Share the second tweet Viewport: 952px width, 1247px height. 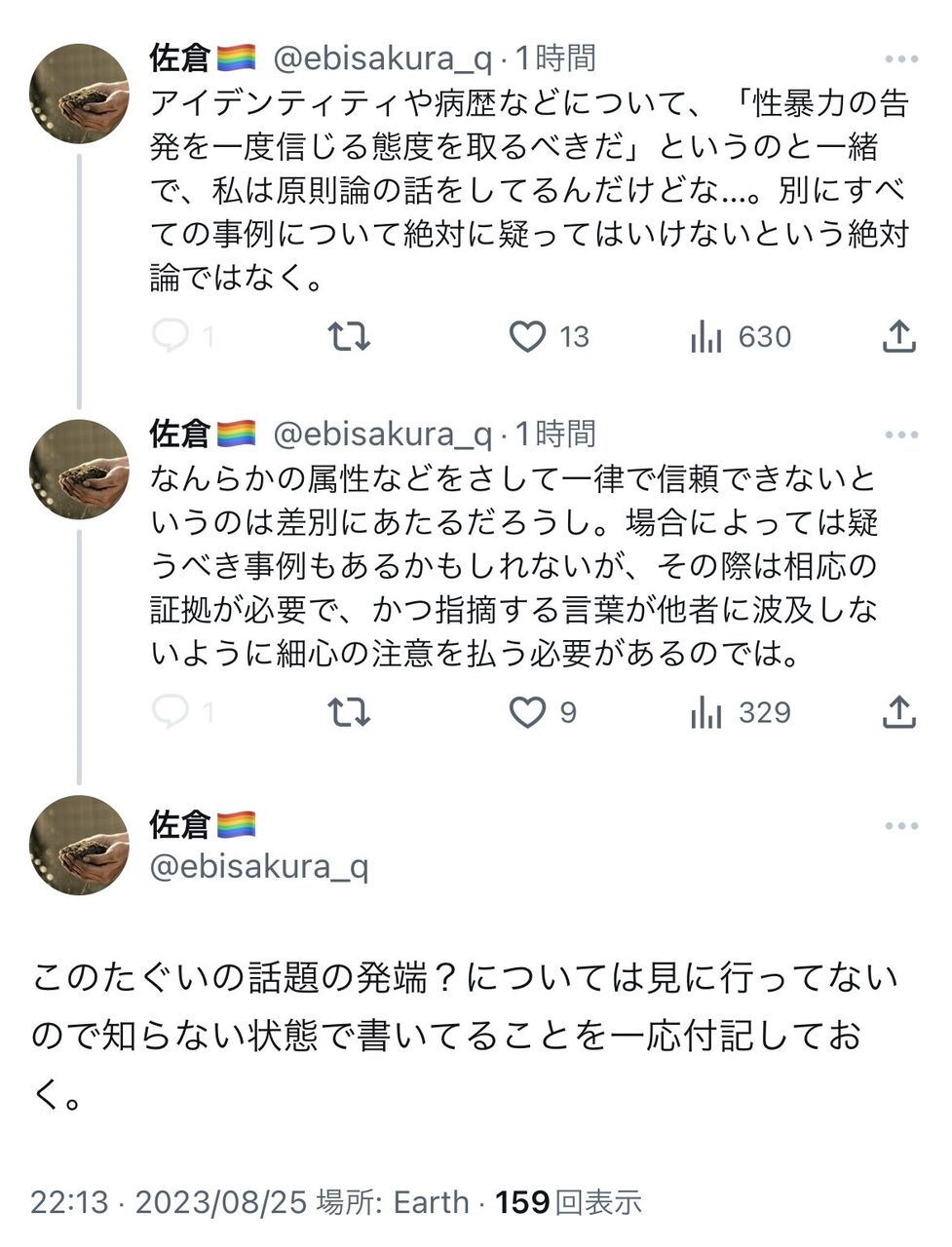[x=898, y=712]
